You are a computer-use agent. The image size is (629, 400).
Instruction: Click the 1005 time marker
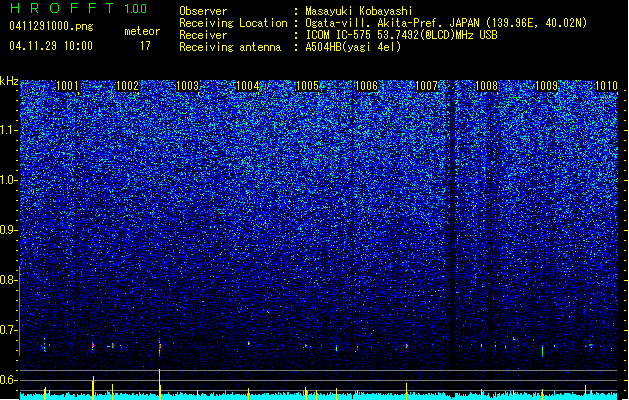pos(307,86)
